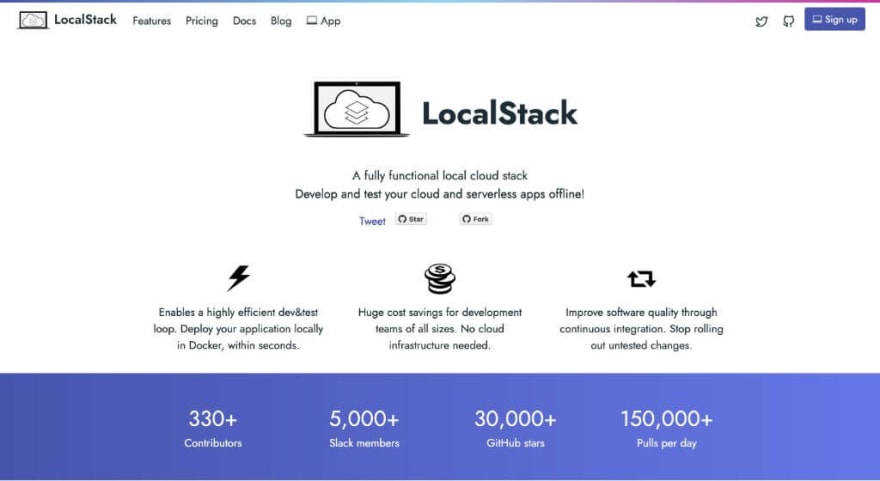Open the Docs navigation link
This screenshot has height=481, width=880.
pyautogui.click(x=244, y=21)
